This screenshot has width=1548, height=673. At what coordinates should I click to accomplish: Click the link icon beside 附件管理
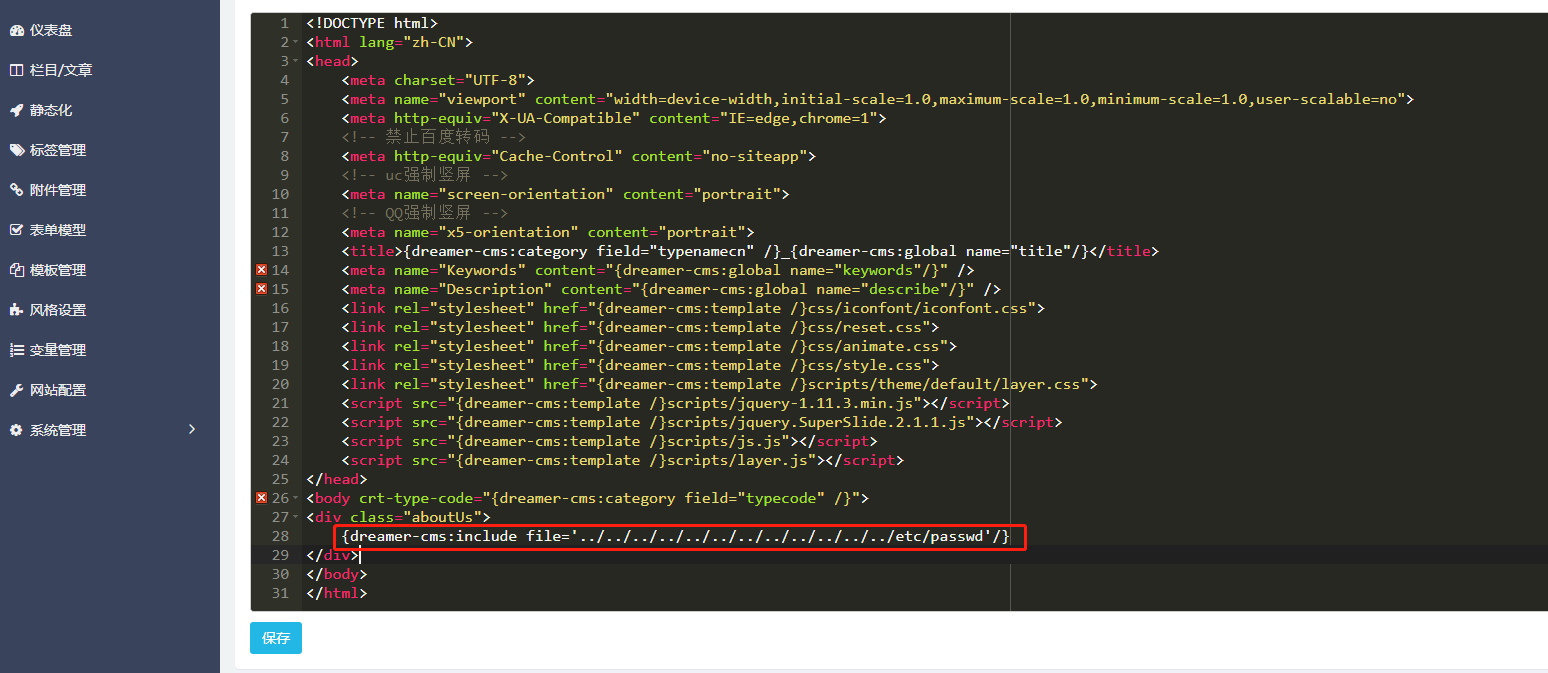pyautogui.click(x=16, y=190)
